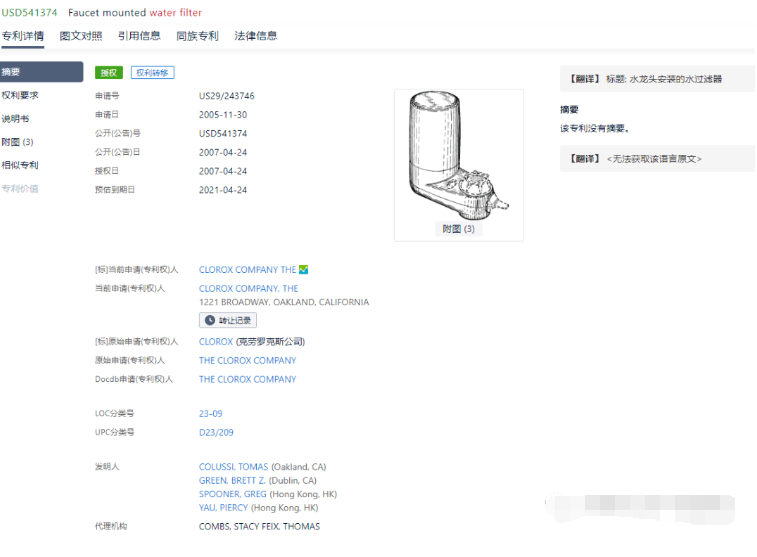757x557 pixels.
Task: Open 相似专利 from the sidebar
Action: [20, 165]
